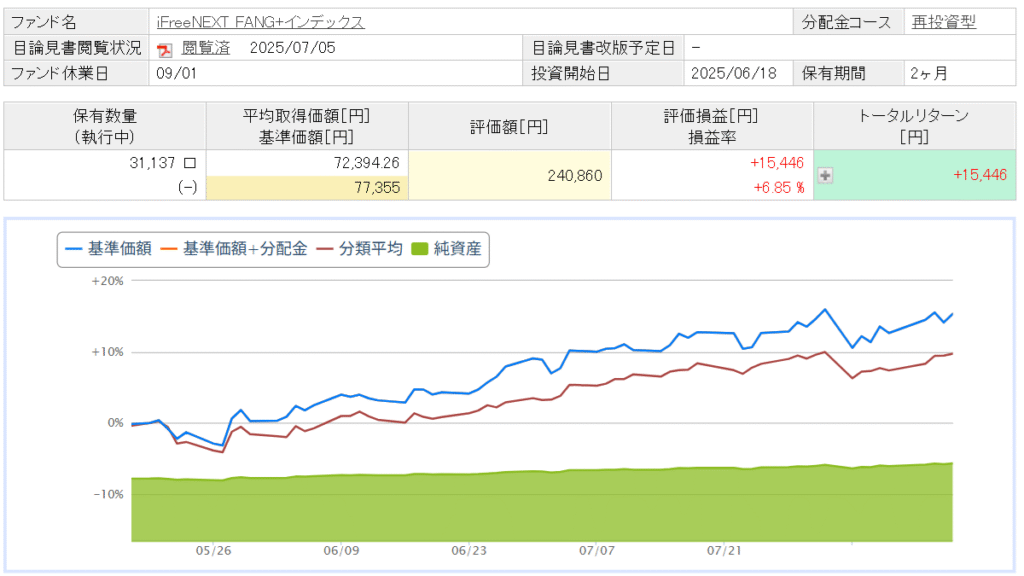Open the iFreeNEXT FANG+インデックス fund link
The width and height of the screenshot is (1024, 576).
coord(261,22)
